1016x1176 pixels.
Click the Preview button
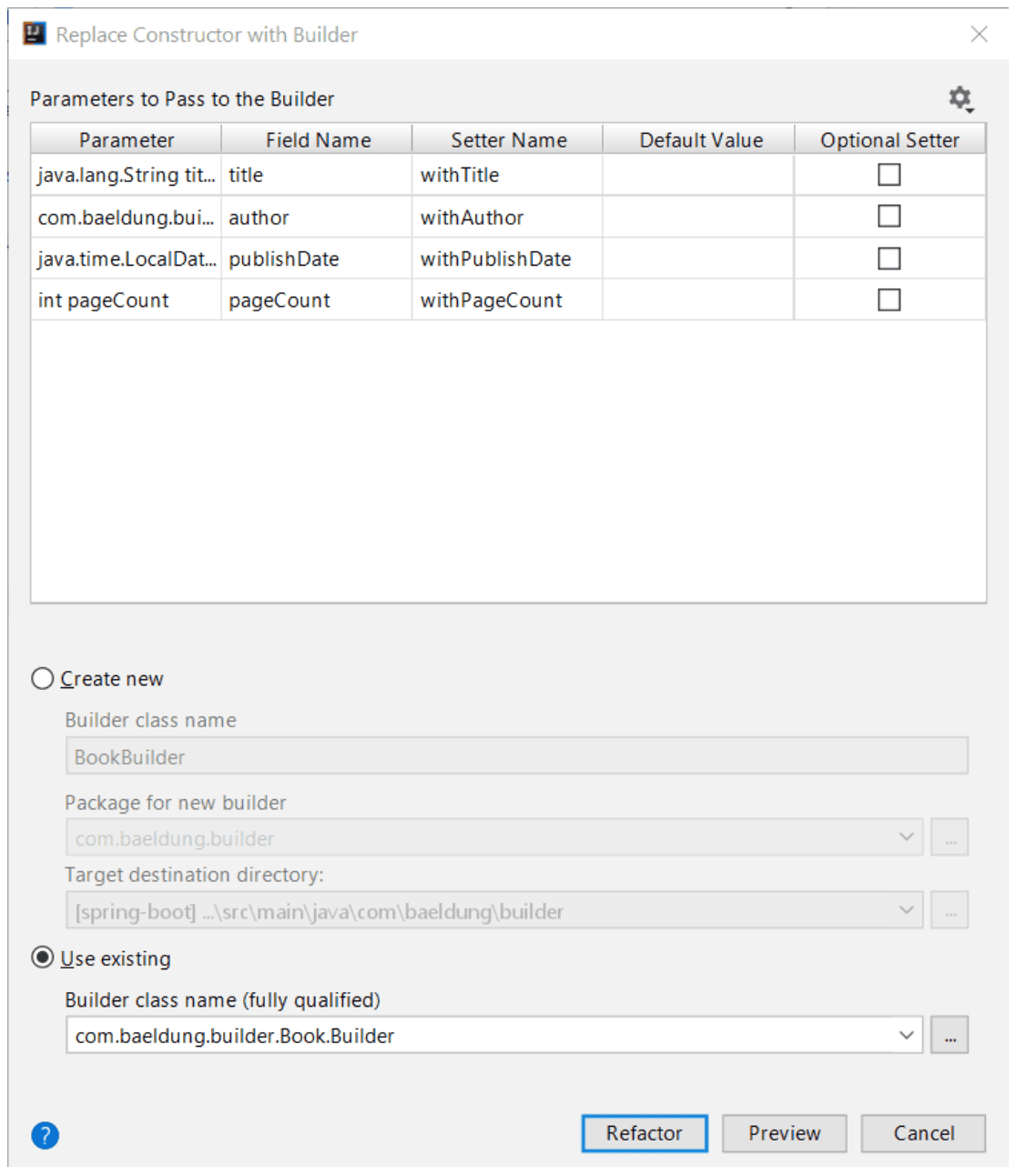785,1133
